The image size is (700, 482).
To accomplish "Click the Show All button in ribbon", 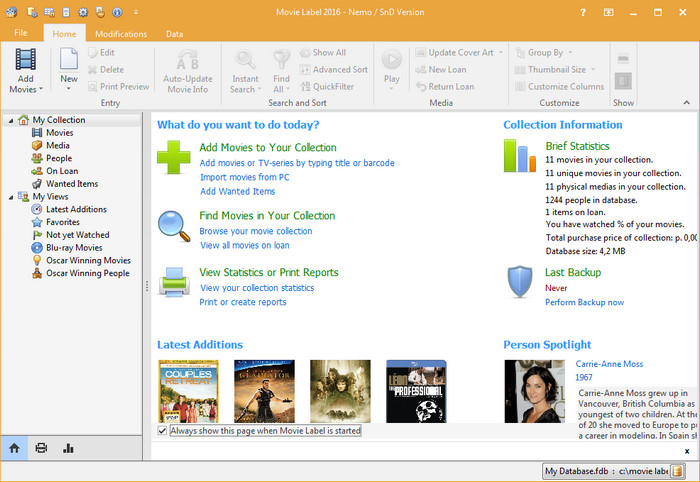I will pos(323,53).
